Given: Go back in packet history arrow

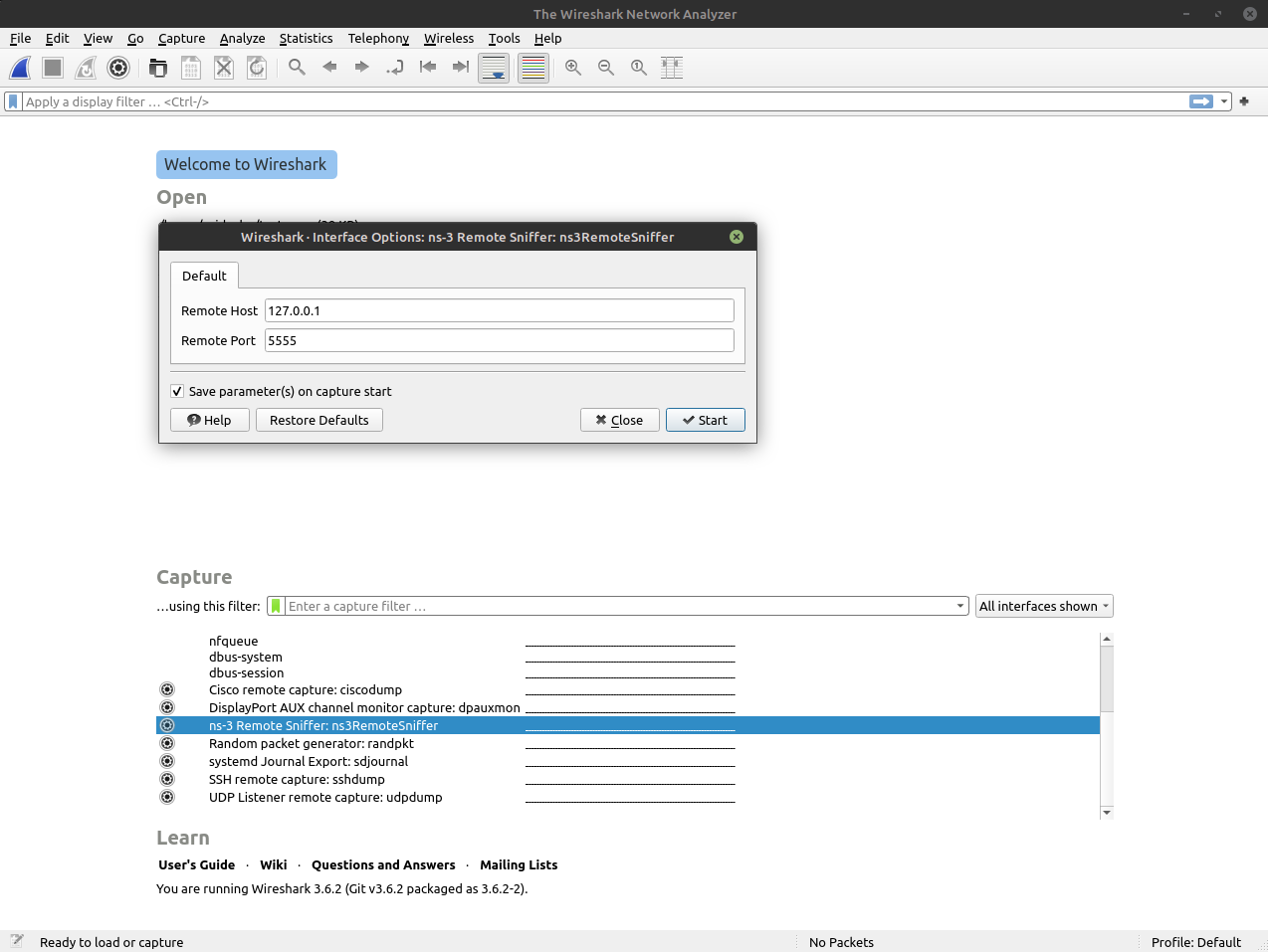Looking at the screenshot, I should (329, 68).
